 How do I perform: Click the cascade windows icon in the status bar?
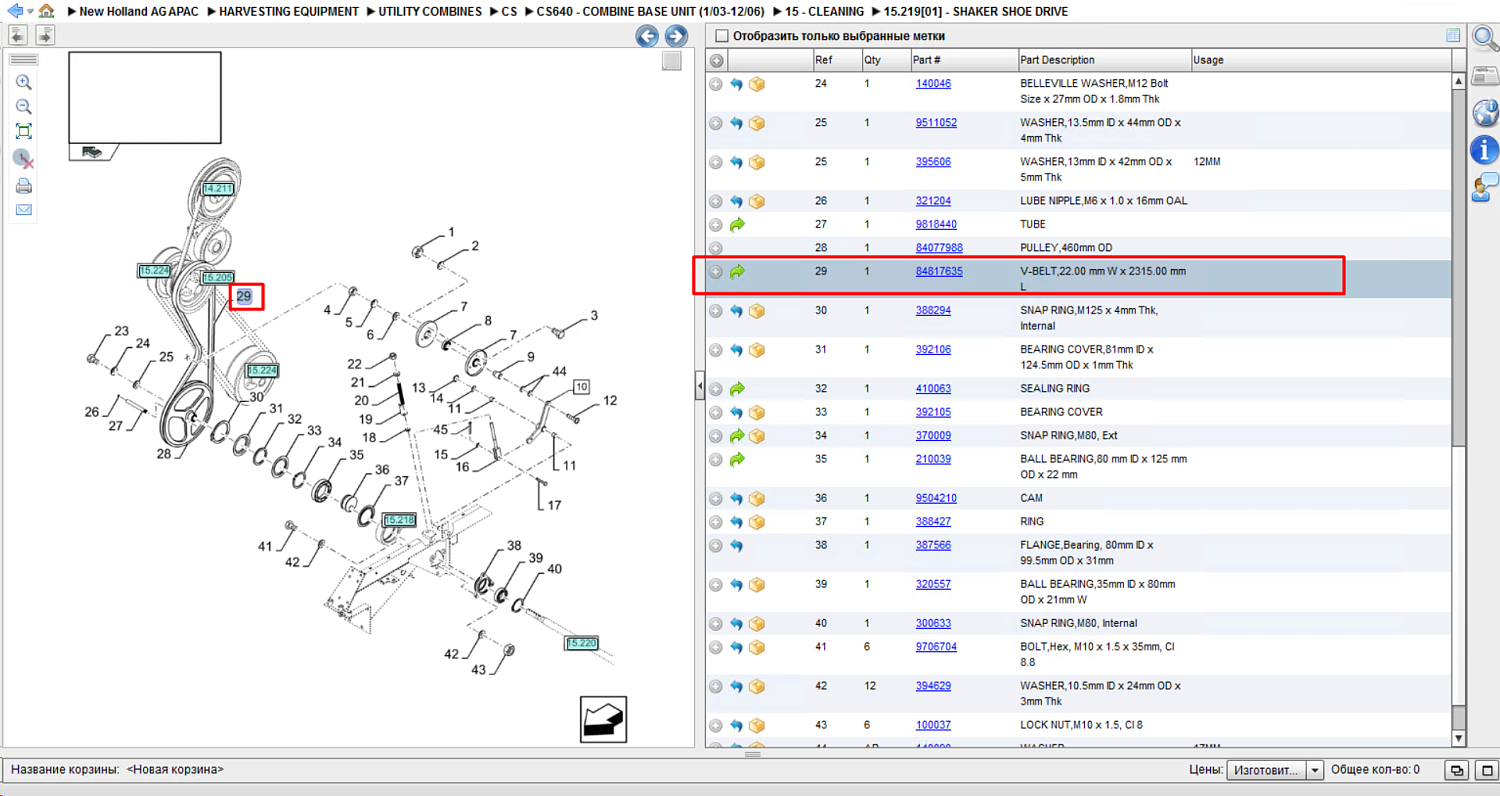(x=1458, y=770)
